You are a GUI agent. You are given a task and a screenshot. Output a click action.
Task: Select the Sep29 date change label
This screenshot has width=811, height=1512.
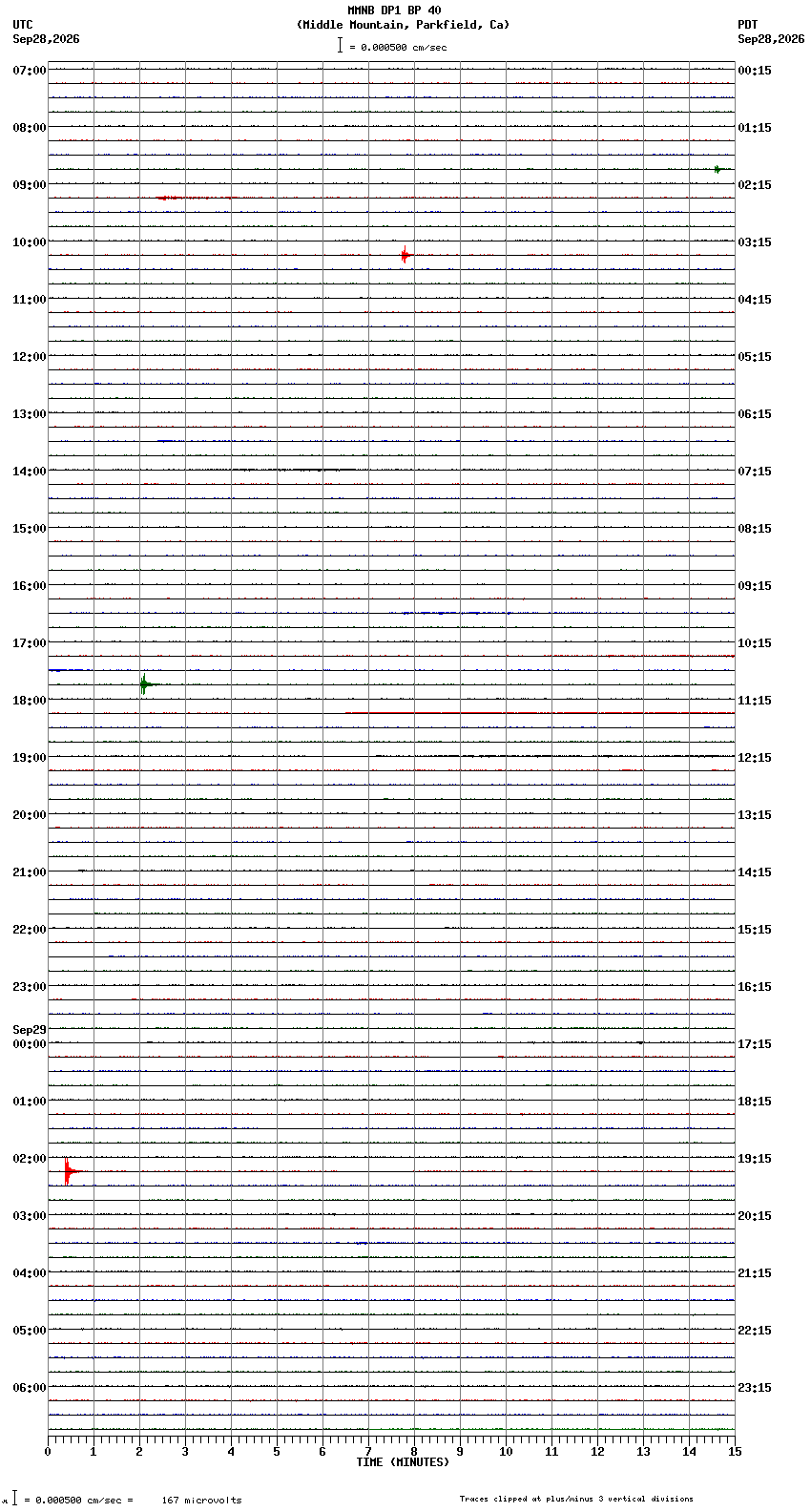29,1030
